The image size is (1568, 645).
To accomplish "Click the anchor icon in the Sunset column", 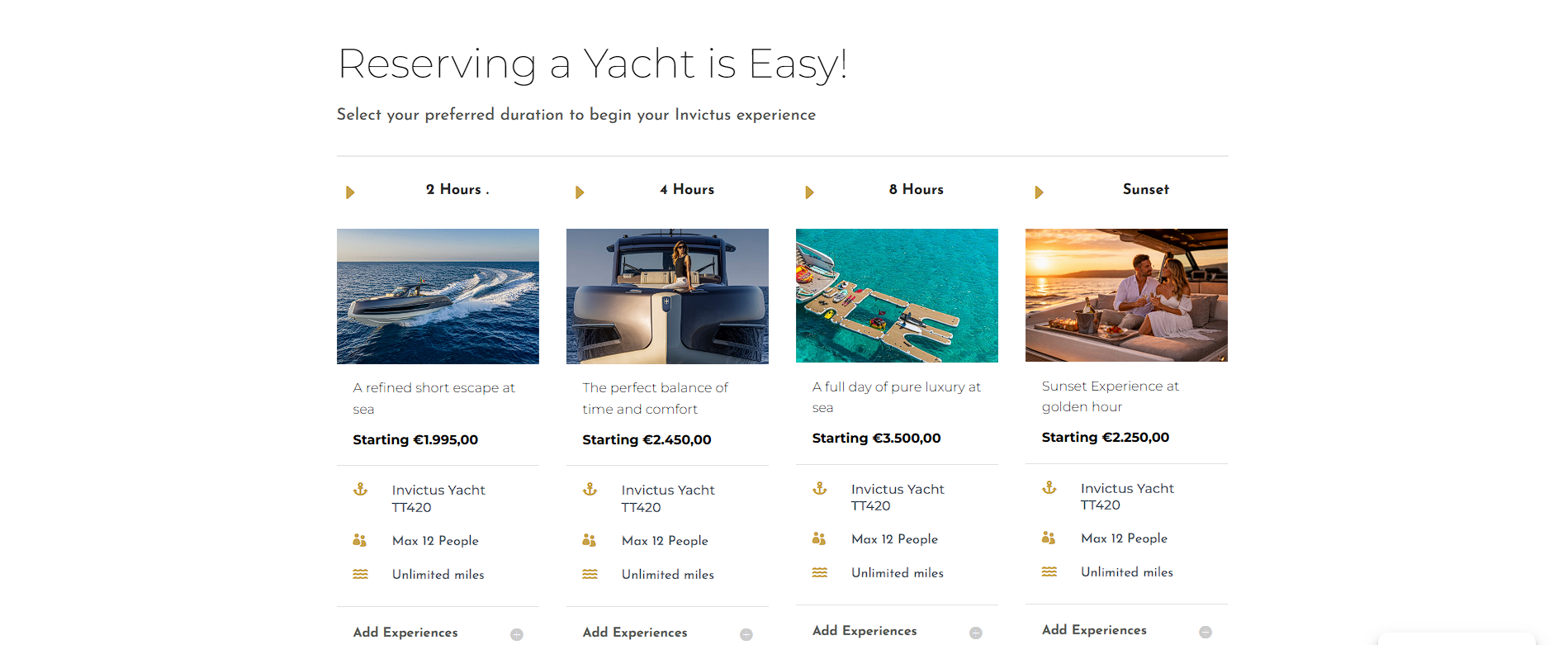I will coord(1049,488).
